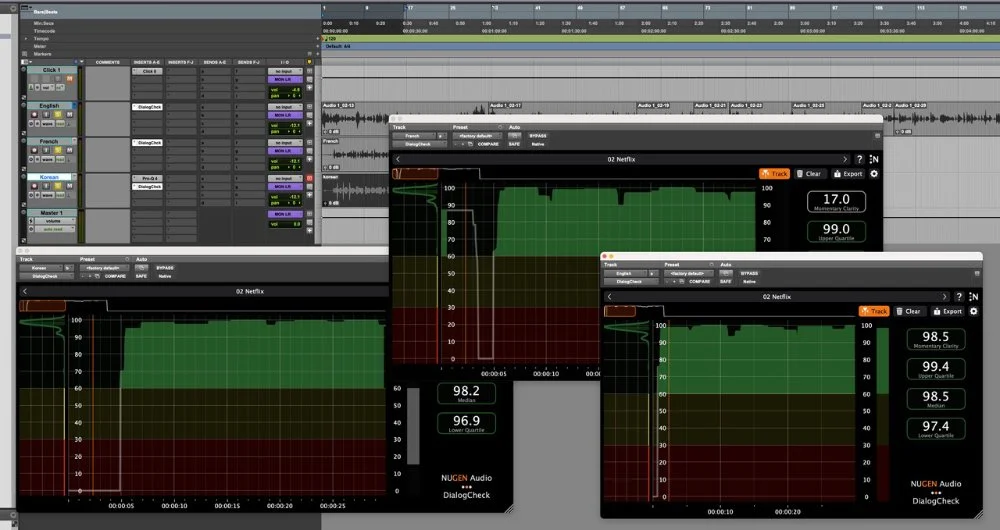Toggle Track button in English DialogCheck window
Viewport: 1000px width, 530px height.
coord(874,311)
